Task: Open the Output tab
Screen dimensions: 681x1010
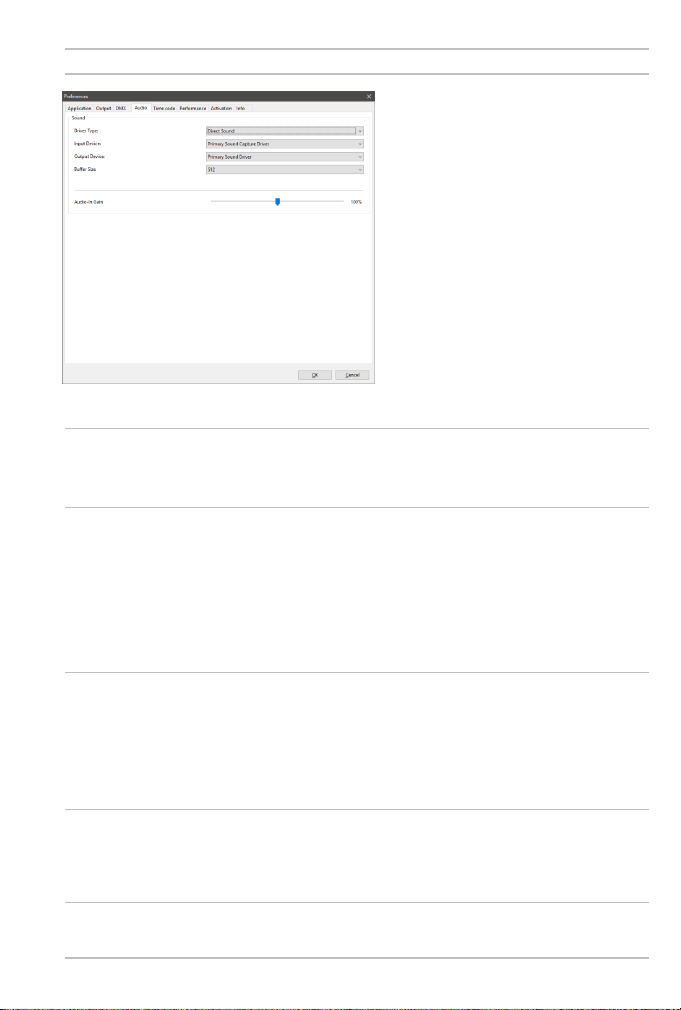Action: tap(104, 108)
